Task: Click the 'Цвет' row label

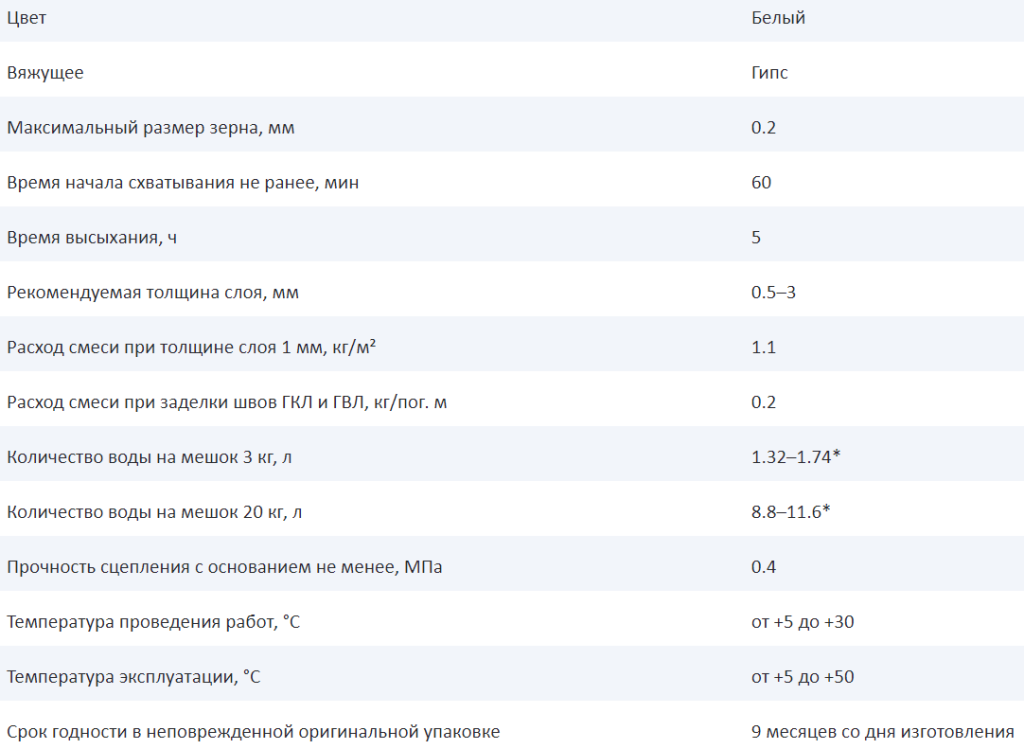Action: [26, 18]
